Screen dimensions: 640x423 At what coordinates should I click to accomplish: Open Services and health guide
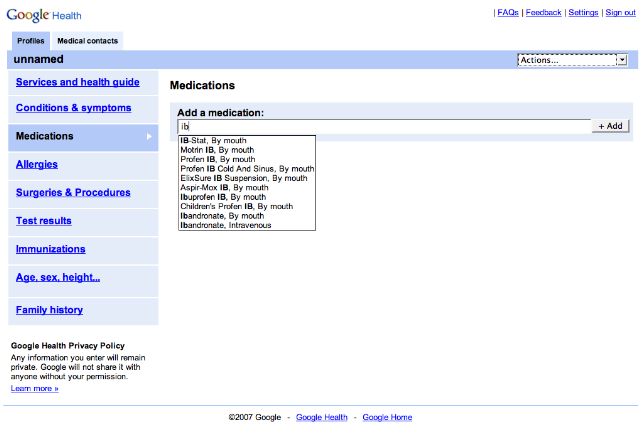point(78,82)
